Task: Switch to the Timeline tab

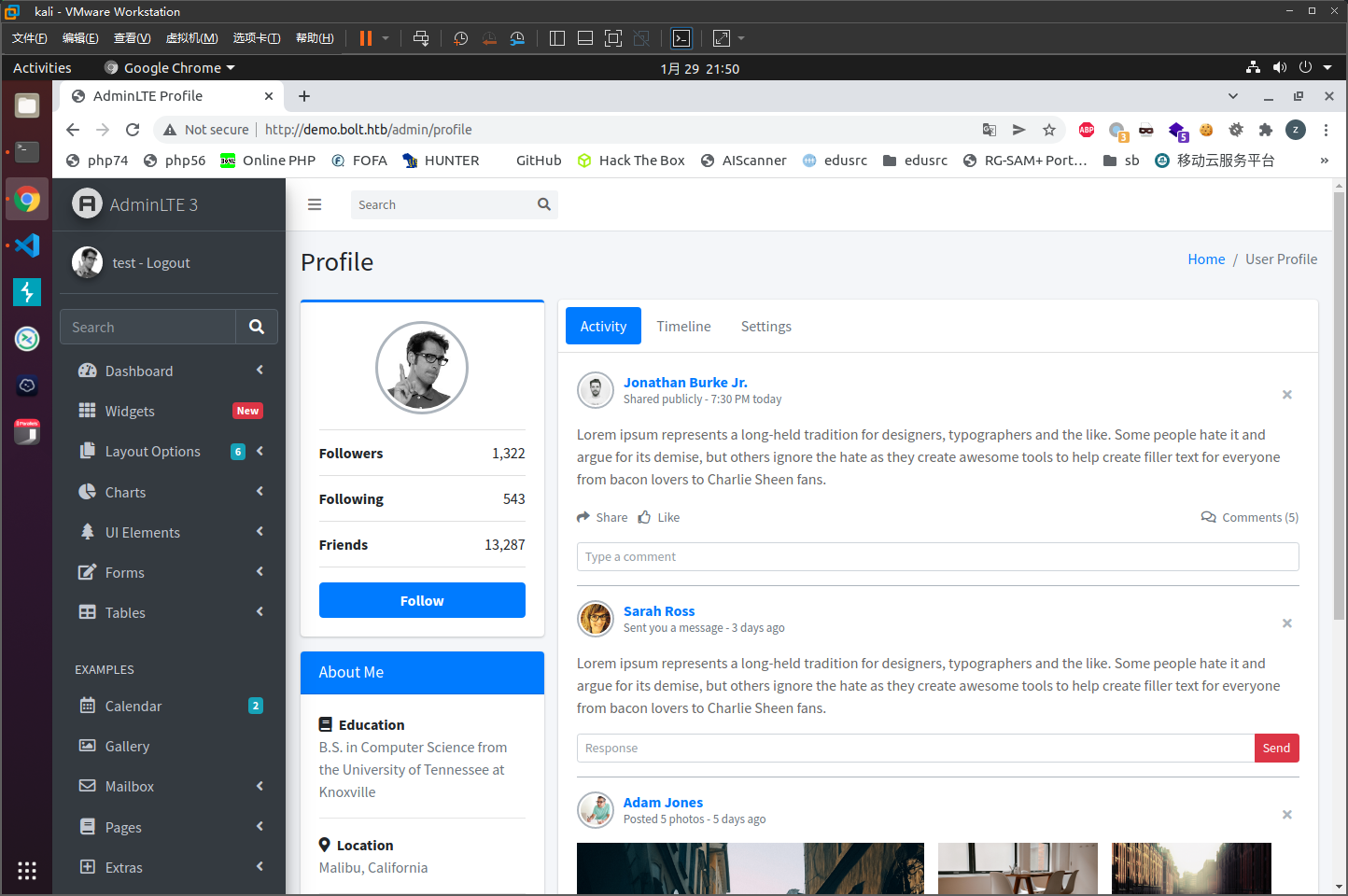Action: (x=683, y=326)
